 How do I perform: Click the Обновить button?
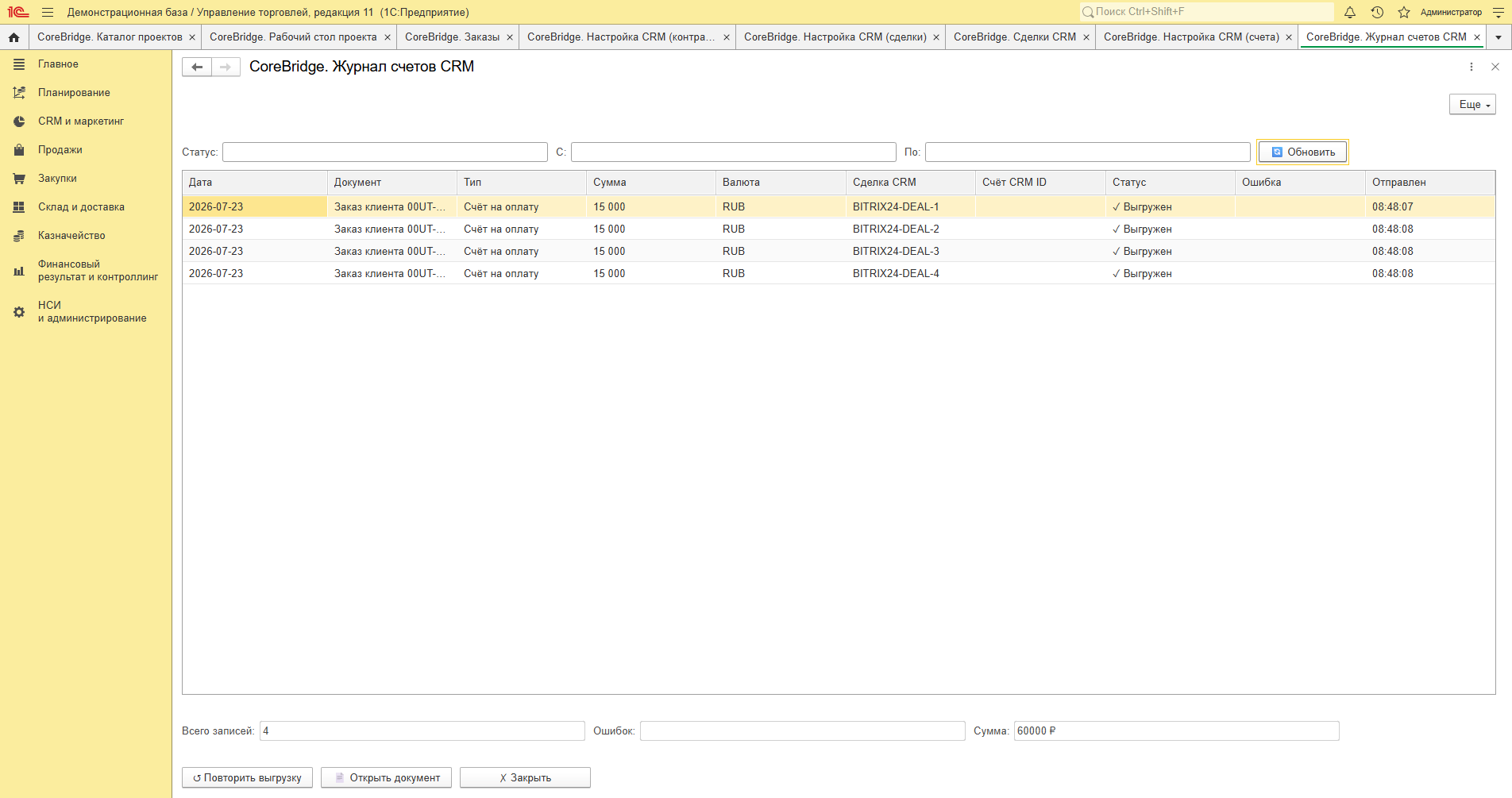[1302, 152]
